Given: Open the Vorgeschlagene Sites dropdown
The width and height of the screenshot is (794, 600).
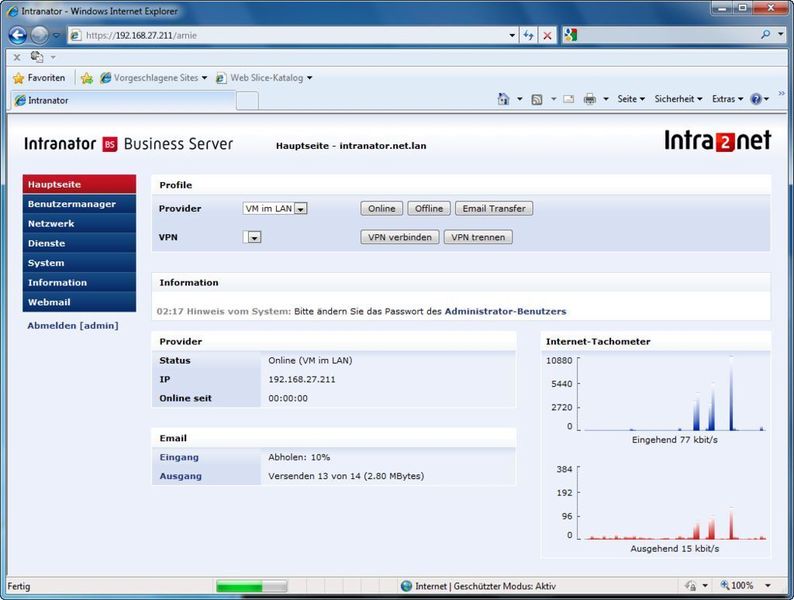Looking at the screenshot, I should [x=204, y=78].
